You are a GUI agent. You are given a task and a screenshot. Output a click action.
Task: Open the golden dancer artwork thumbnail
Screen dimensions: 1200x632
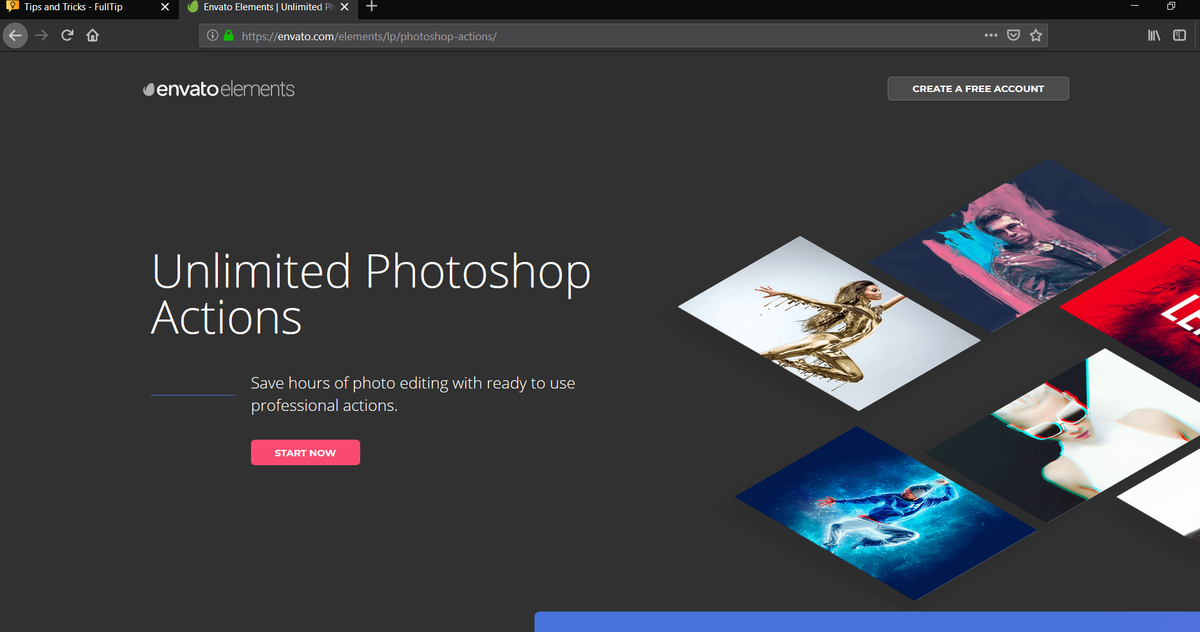(829, 322)
